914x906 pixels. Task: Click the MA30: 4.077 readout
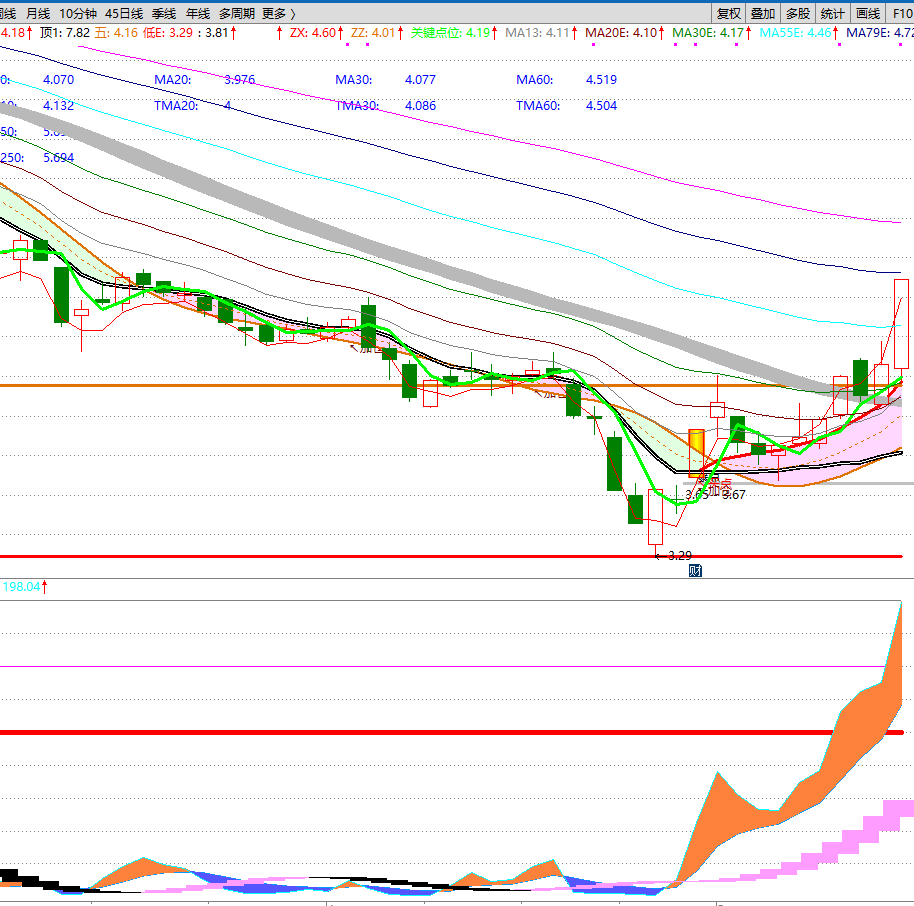385,79
